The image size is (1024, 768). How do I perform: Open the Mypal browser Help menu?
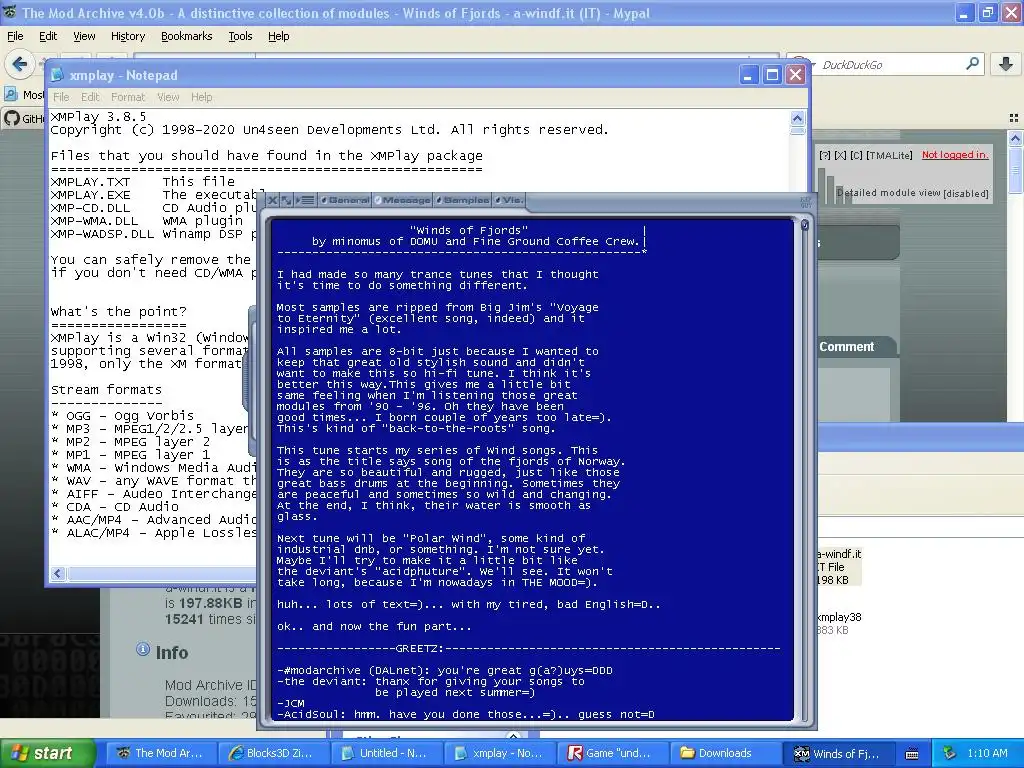[278, 36]
